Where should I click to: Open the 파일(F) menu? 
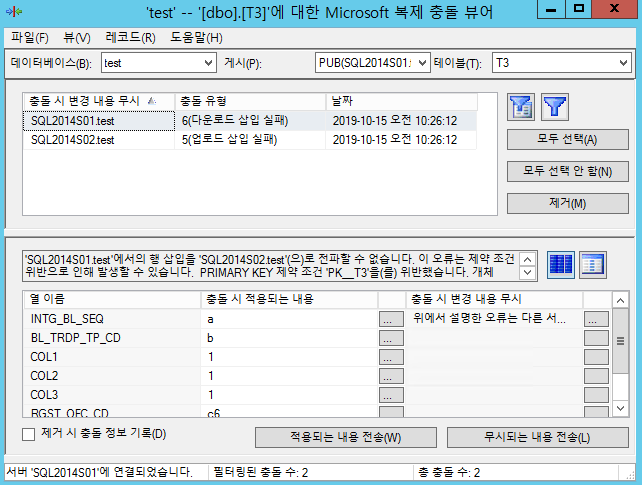point(29,38)
